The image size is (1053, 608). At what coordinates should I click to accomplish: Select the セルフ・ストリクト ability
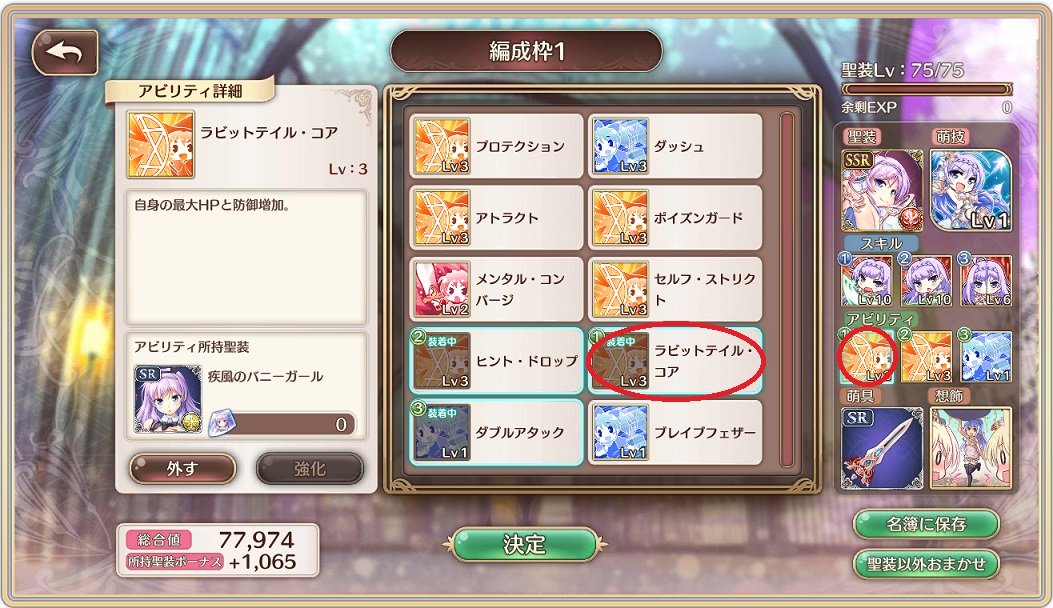point(675,290)
